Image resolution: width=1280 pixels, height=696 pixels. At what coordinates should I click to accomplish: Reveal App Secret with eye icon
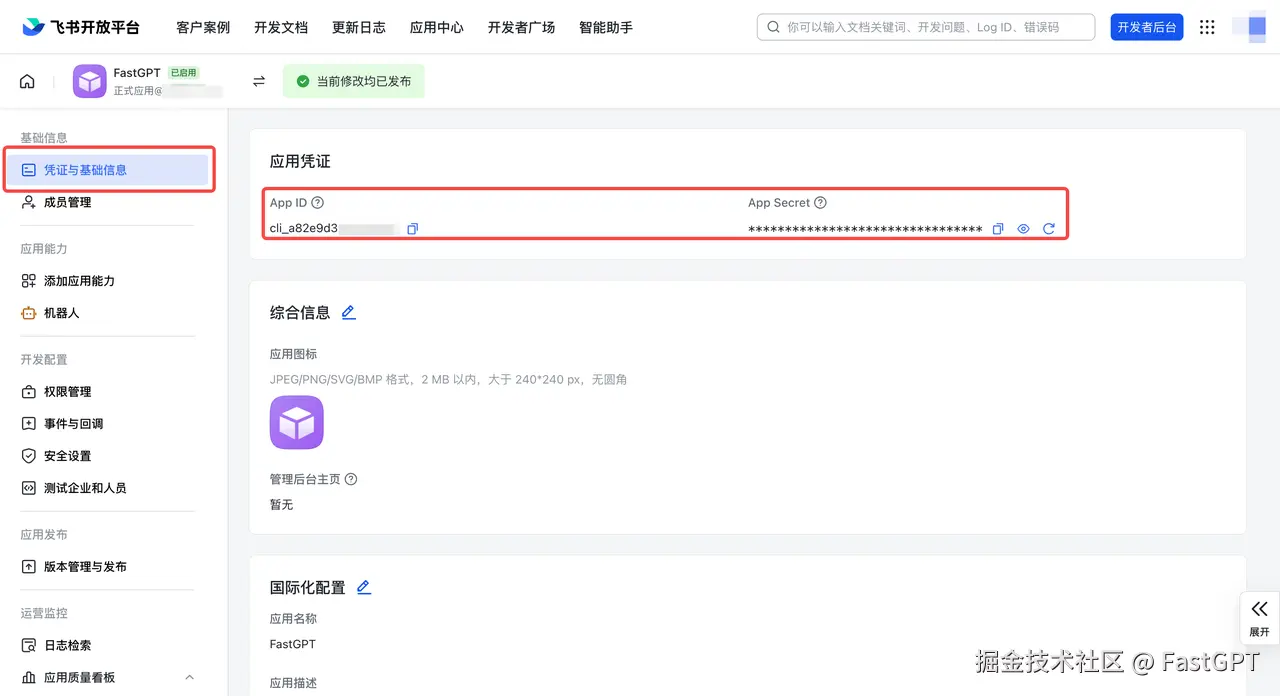(1023, 229)
